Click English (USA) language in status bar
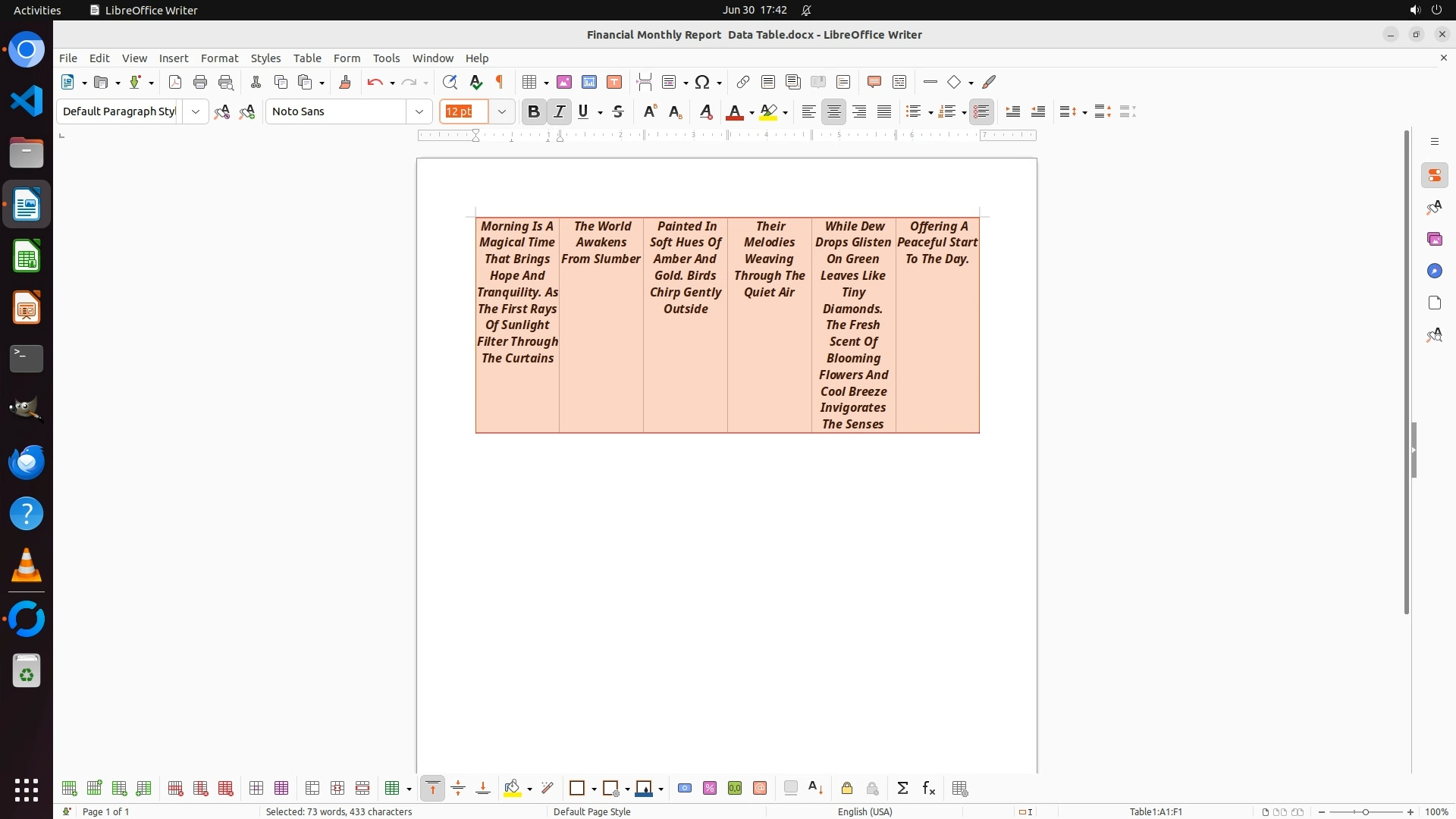 point(864,811)
